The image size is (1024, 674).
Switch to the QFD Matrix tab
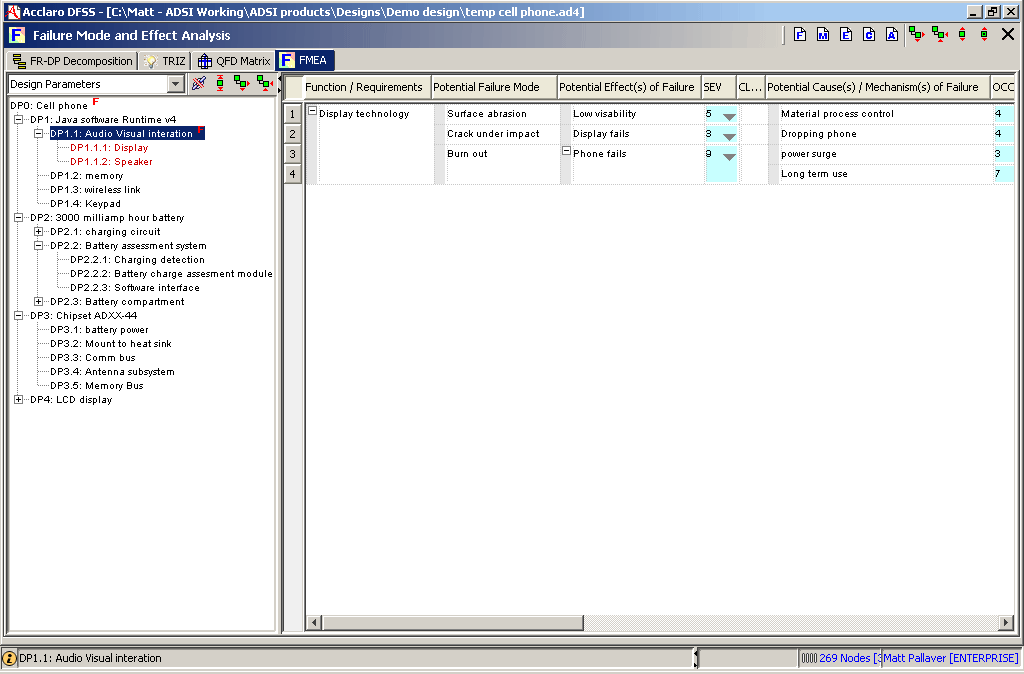tap(232, 59)
